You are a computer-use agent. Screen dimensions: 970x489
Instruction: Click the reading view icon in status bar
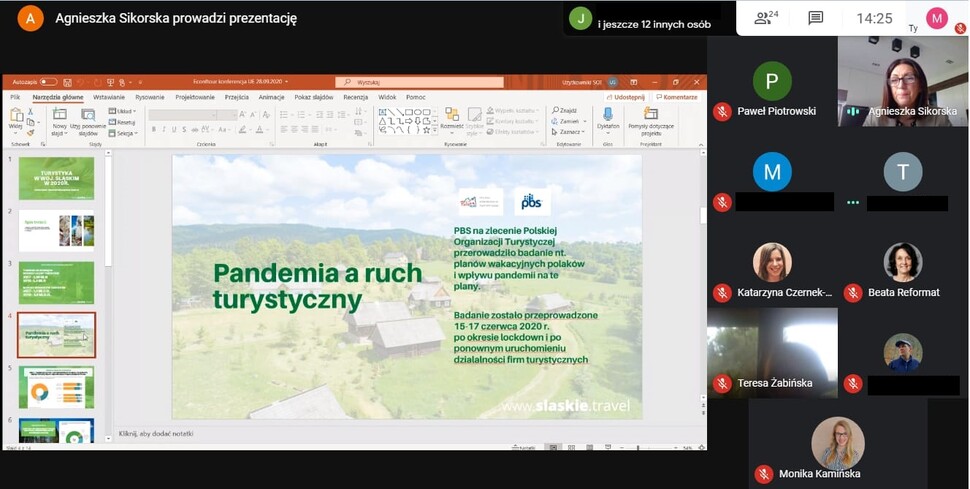pos(590,447)
